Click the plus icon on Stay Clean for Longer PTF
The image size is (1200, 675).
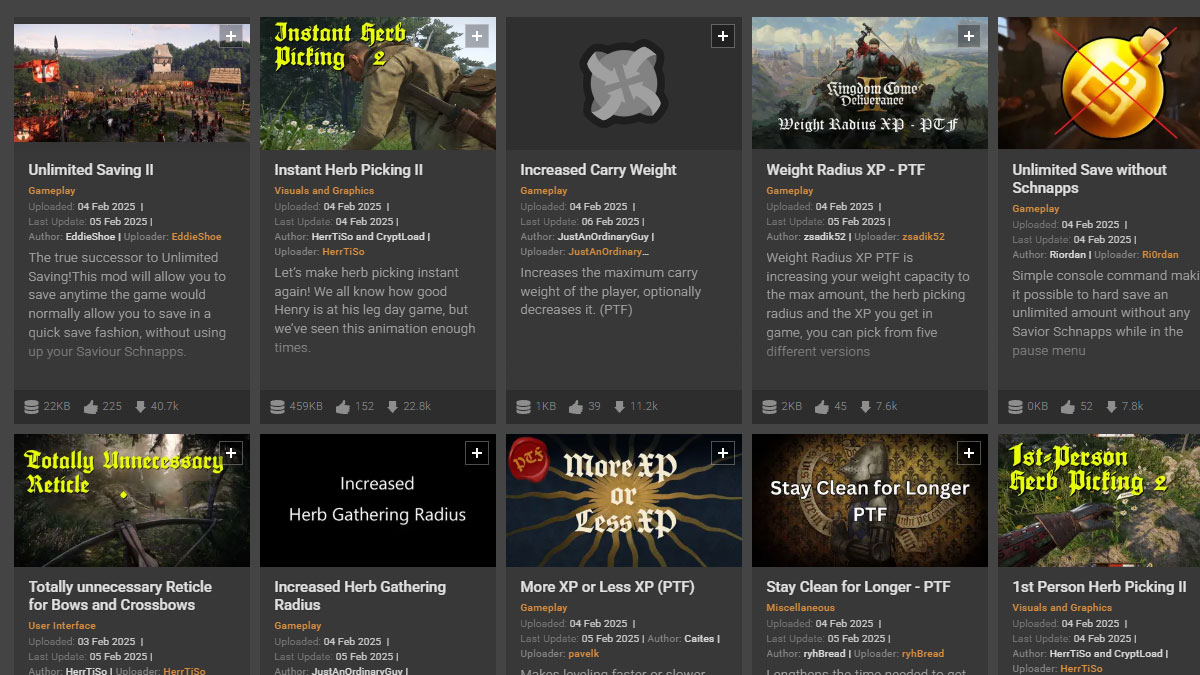pos(968,453)
